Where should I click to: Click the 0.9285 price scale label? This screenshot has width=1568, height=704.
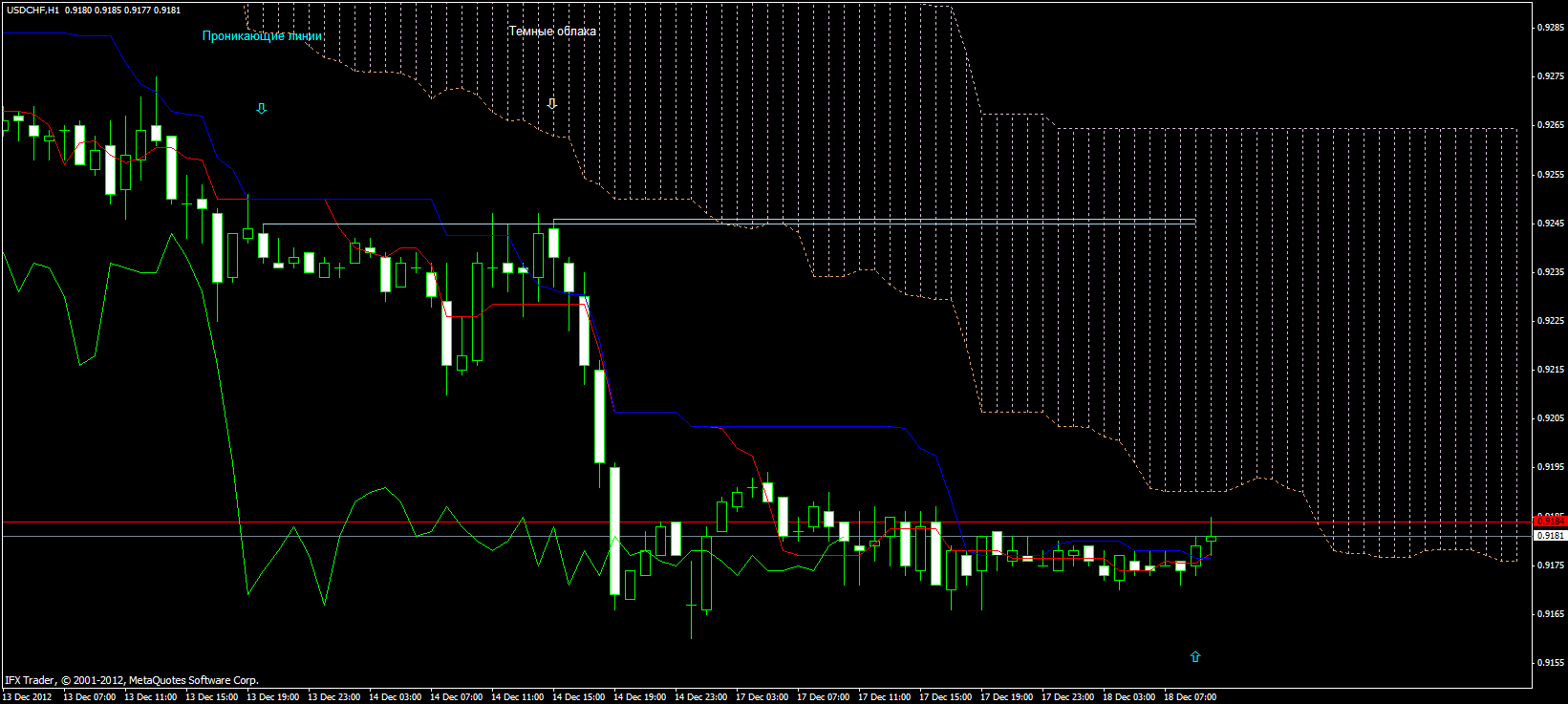tap(1550, 27)
